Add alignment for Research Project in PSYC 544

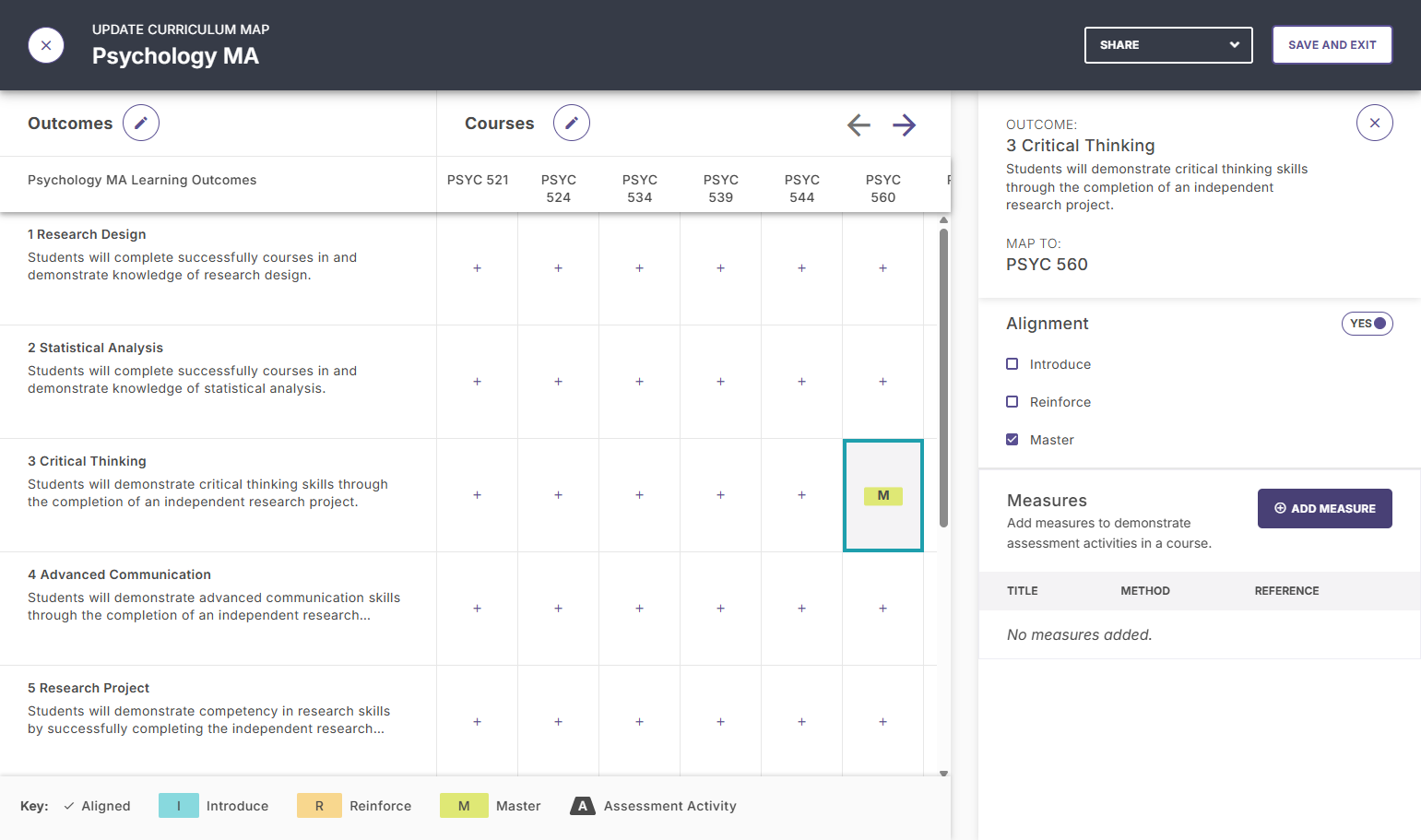click(x=801, y=722)
